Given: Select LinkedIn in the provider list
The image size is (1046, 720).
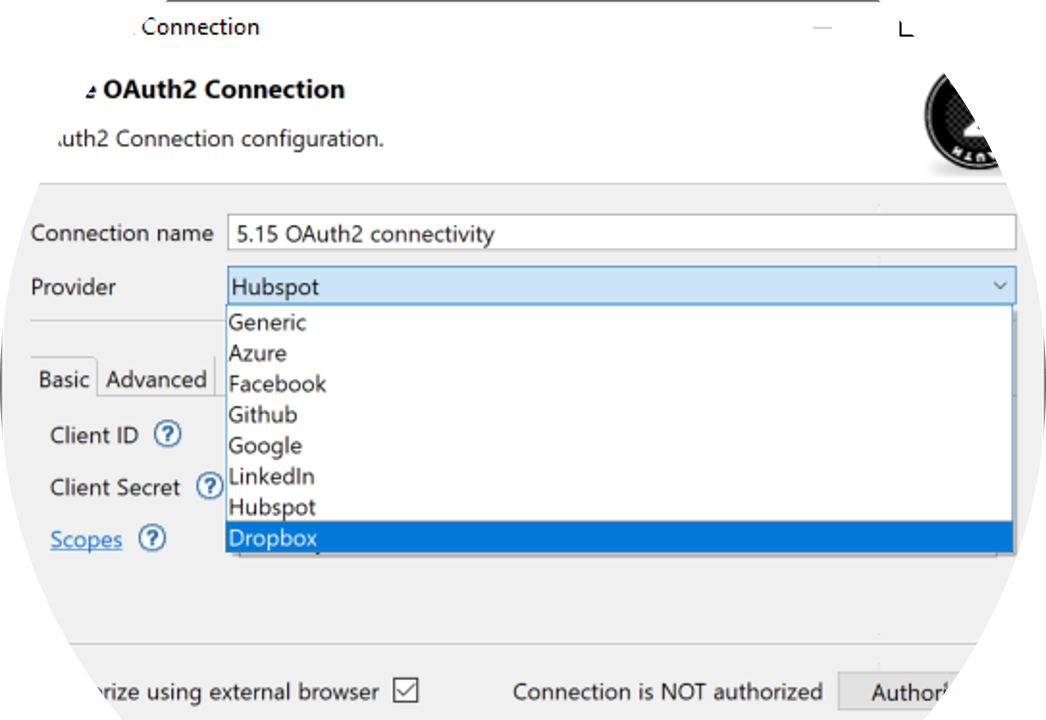Looking at the screenshot, I should (271, 477).
